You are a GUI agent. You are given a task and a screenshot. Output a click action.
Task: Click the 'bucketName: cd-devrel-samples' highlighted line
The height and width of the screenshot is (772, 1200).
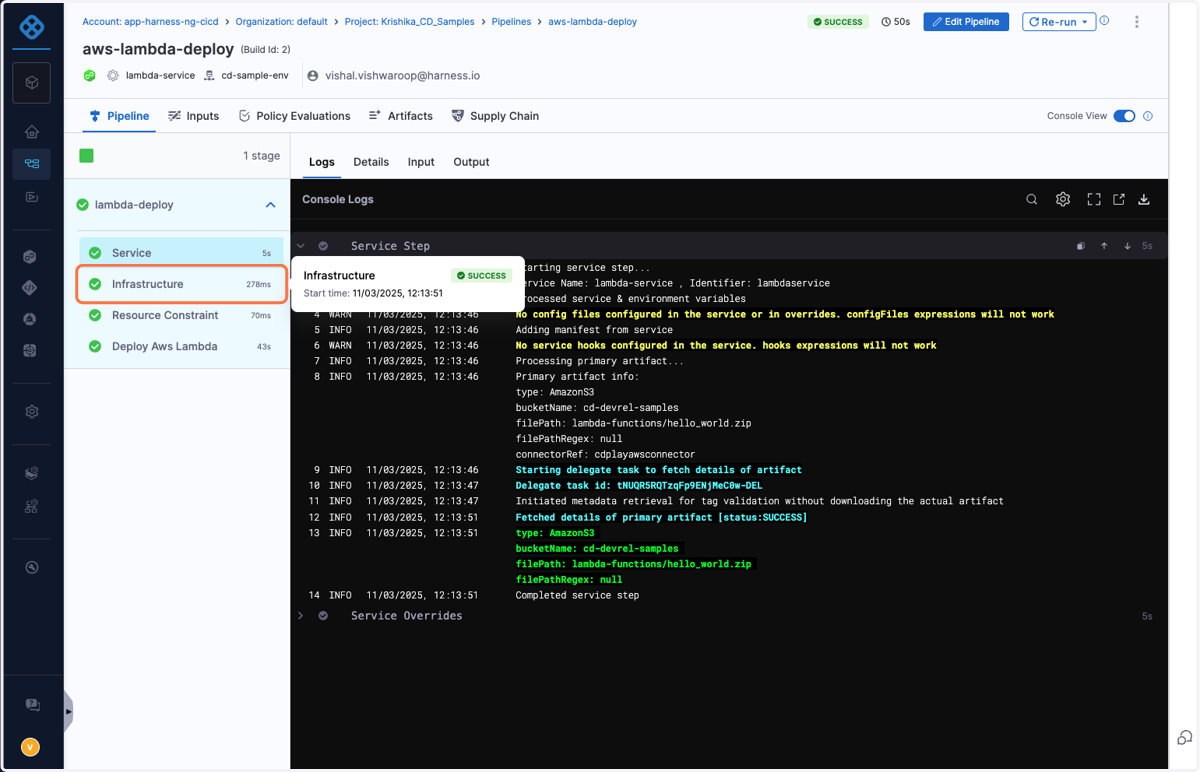click(597, 548)
